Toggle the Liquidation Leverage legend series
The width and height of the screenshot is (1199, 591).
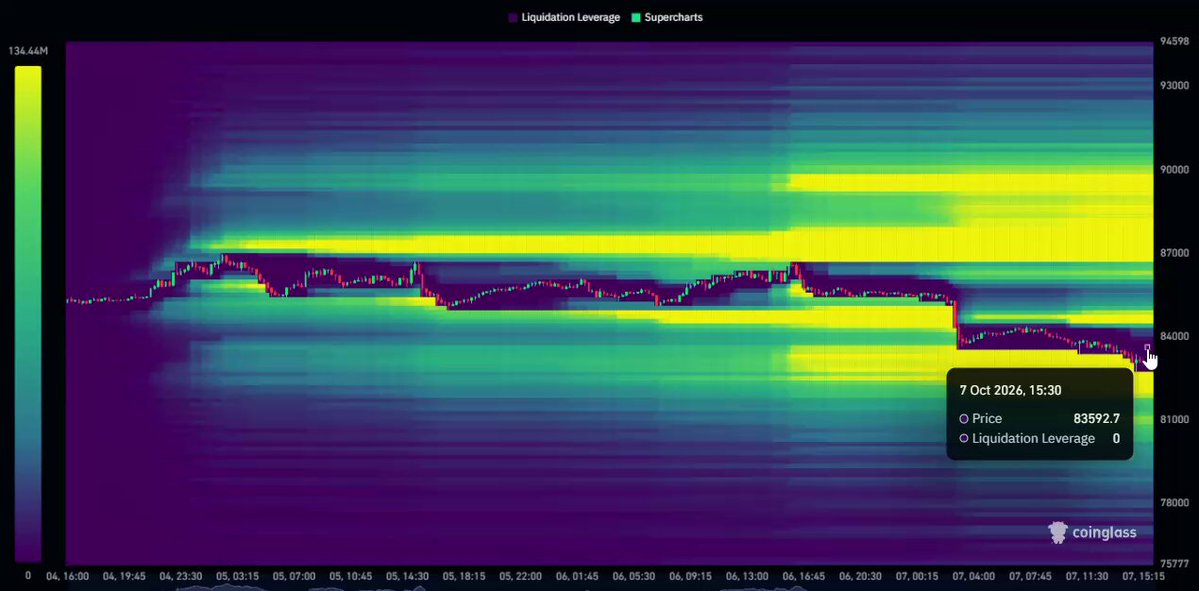pyautogui.click(x=564, y=17)
